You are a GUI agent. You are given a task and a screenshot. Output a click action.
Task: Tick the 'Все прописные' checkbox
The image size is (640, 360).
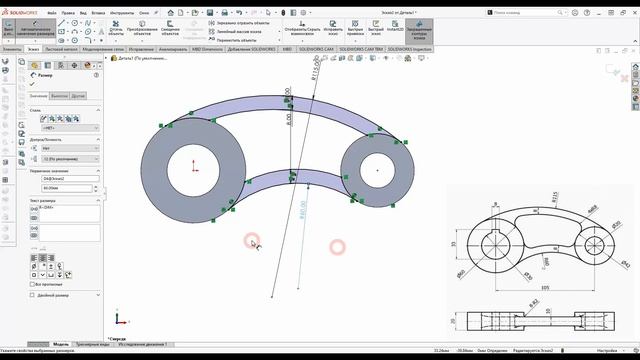[x=32, y=284]
